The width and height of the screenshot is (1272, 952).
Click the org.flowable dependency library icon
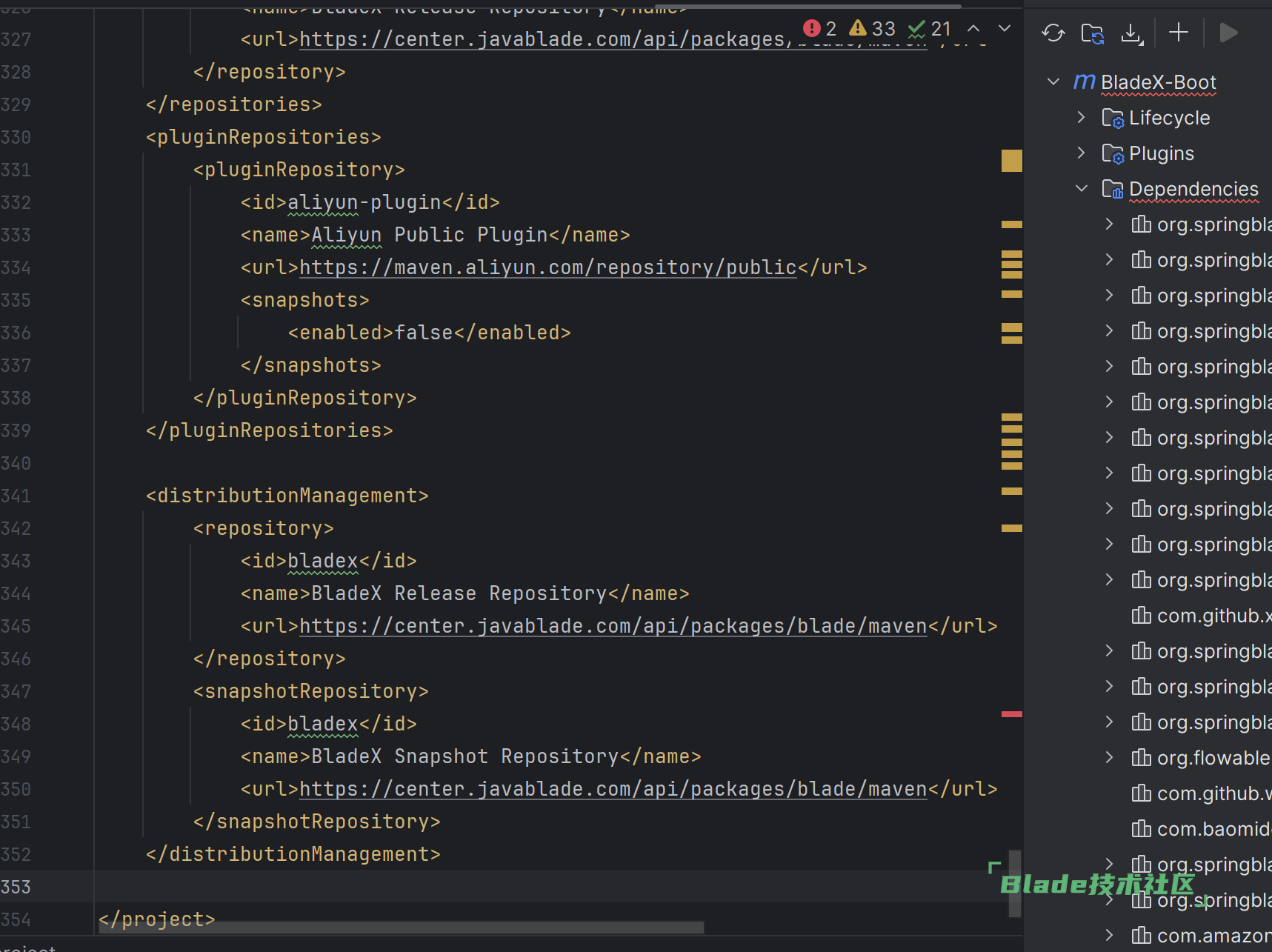[1142, 757]
